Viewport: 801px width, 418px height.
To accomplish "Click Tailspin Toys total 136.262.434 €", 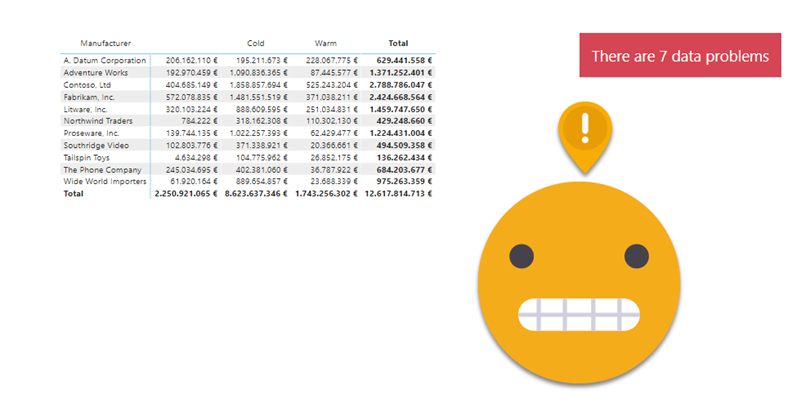I will 401,157.
